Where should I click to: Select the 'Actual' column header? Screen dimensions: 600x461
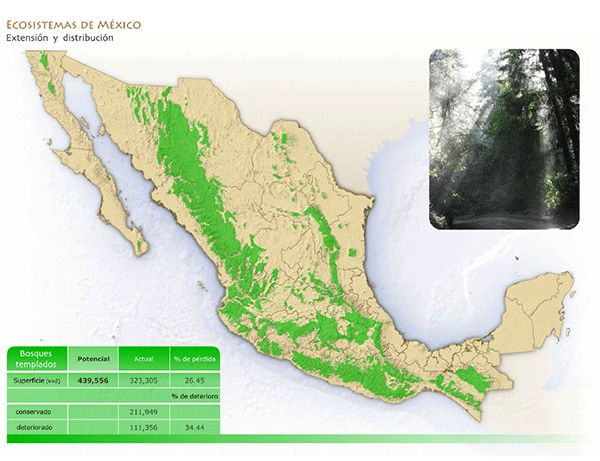pyautogui.click(x=144, y=359)
